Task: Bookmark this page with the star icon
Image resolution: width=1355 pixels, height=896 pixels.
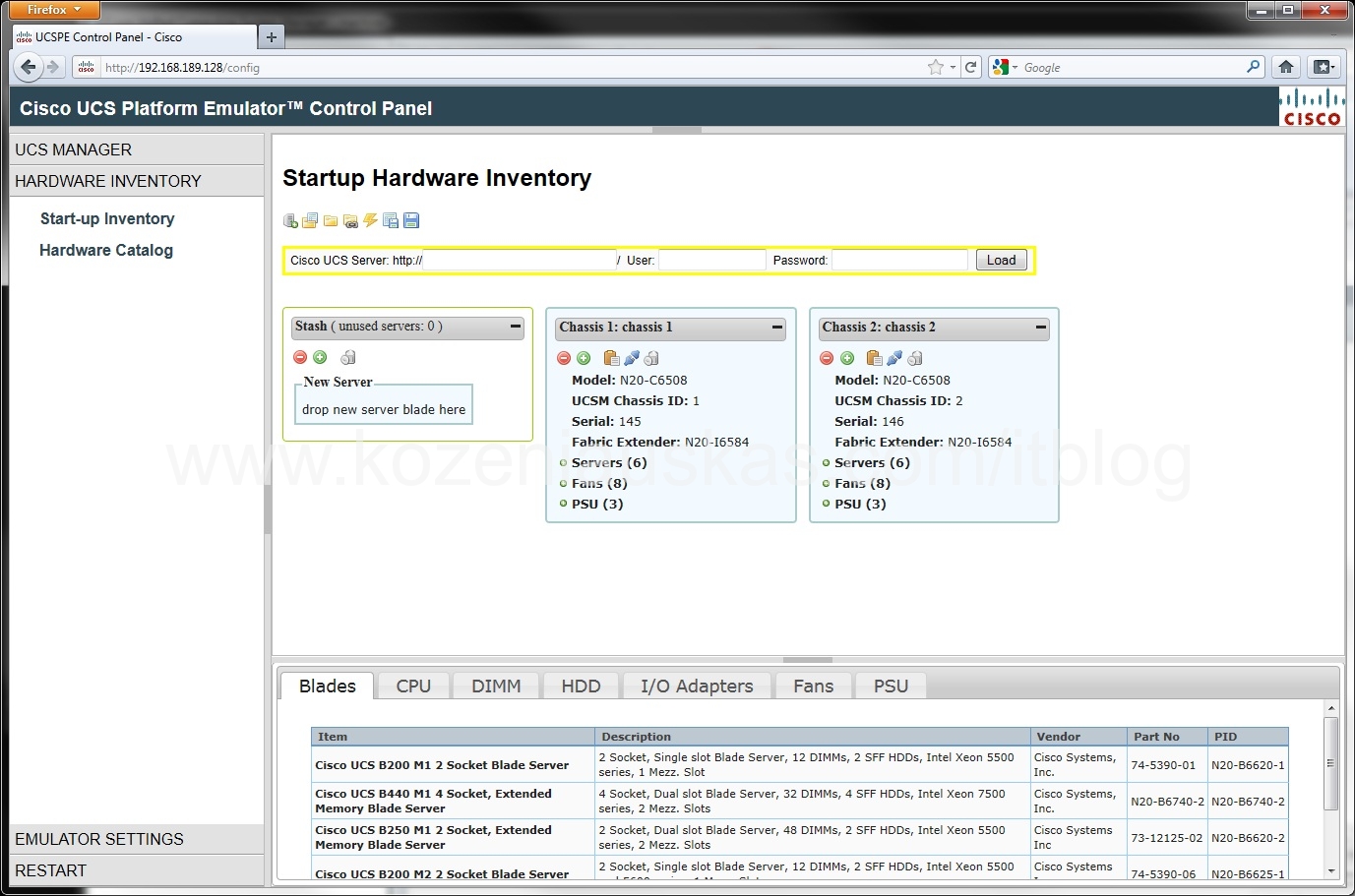Action: [935, 67]
